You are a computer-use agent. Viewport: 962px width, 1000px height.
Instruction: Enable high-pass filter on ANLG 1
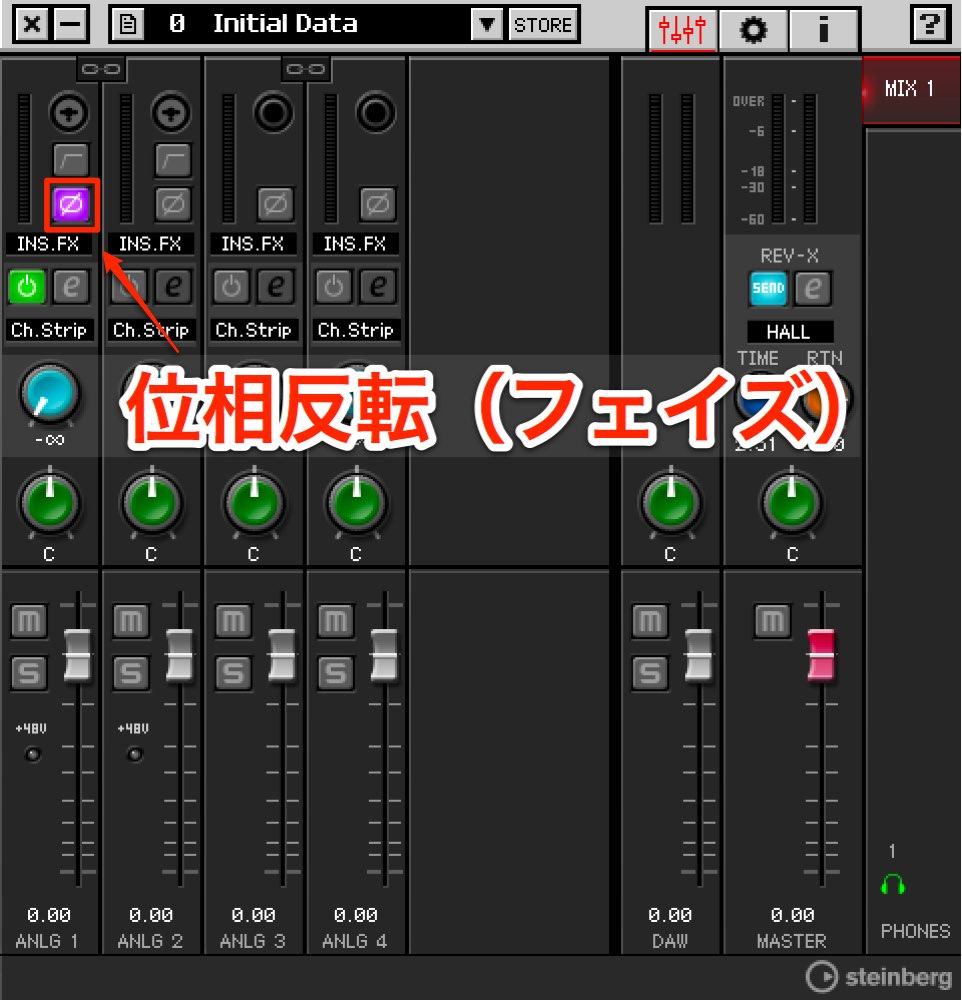coord(70,159)
